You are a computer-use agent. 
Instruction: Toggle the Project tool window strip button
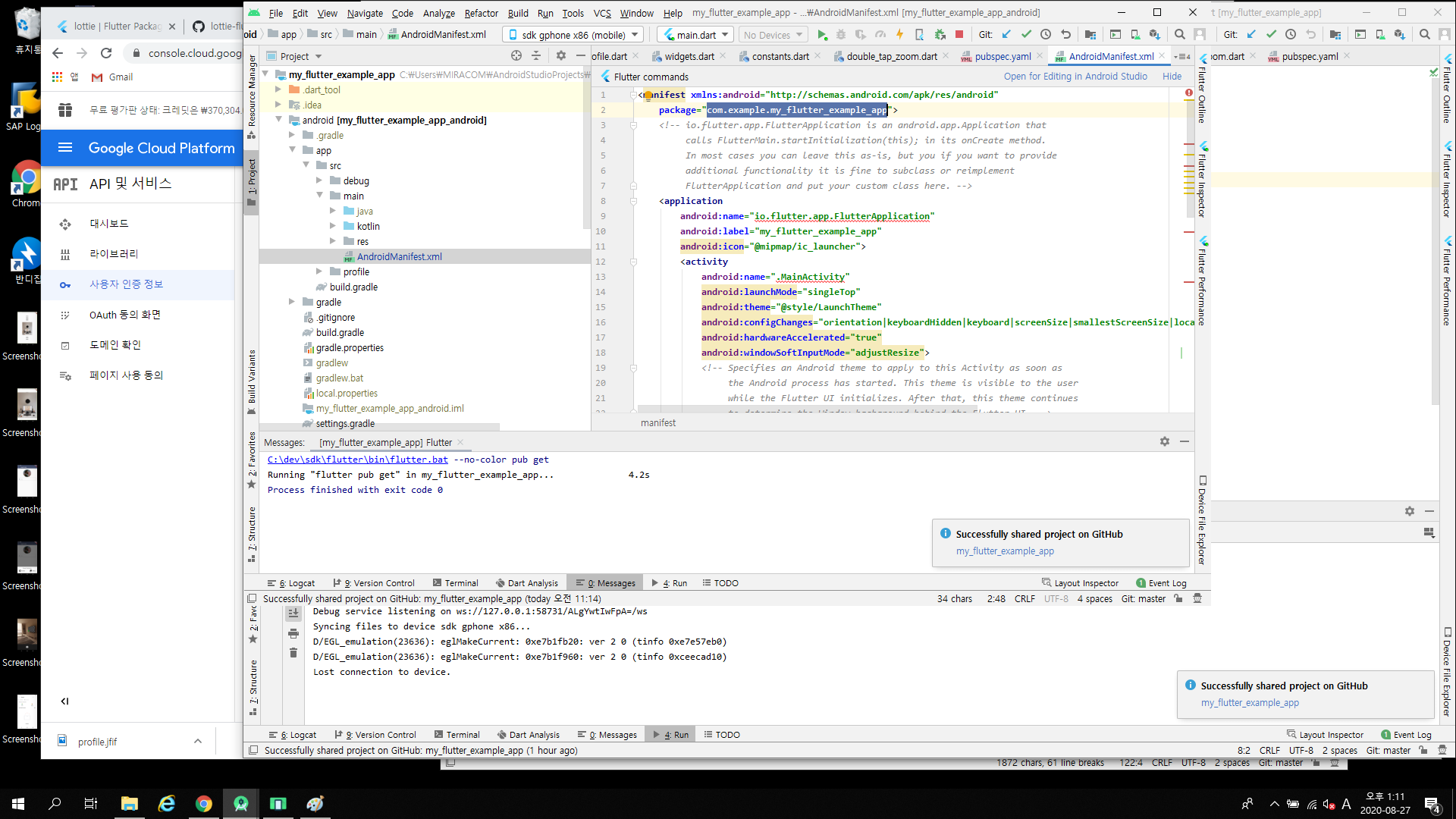tap(252, 182)
